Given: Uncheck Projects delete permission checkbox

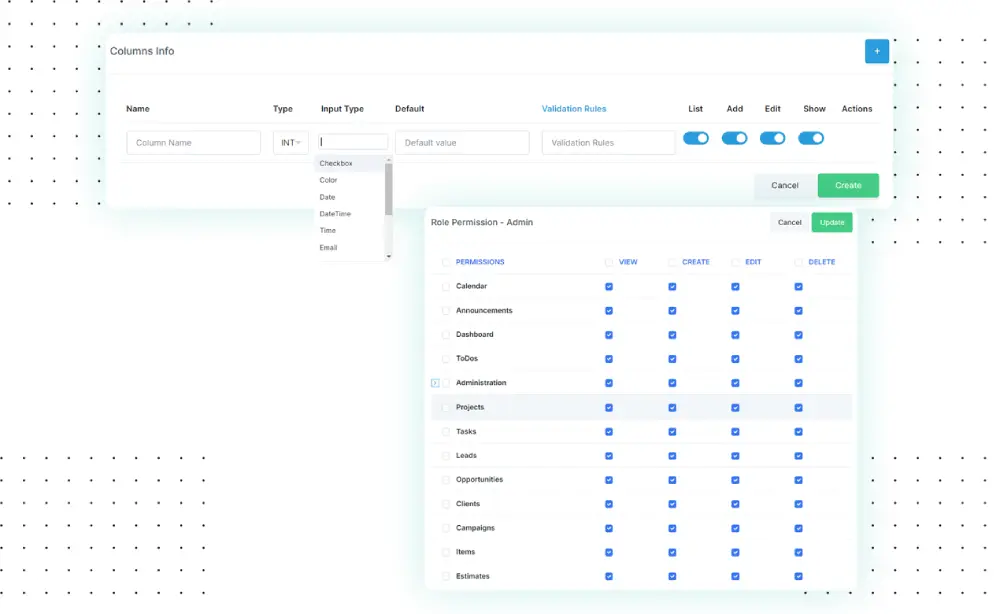Looking at the screenshot, I should pos(798,408).
